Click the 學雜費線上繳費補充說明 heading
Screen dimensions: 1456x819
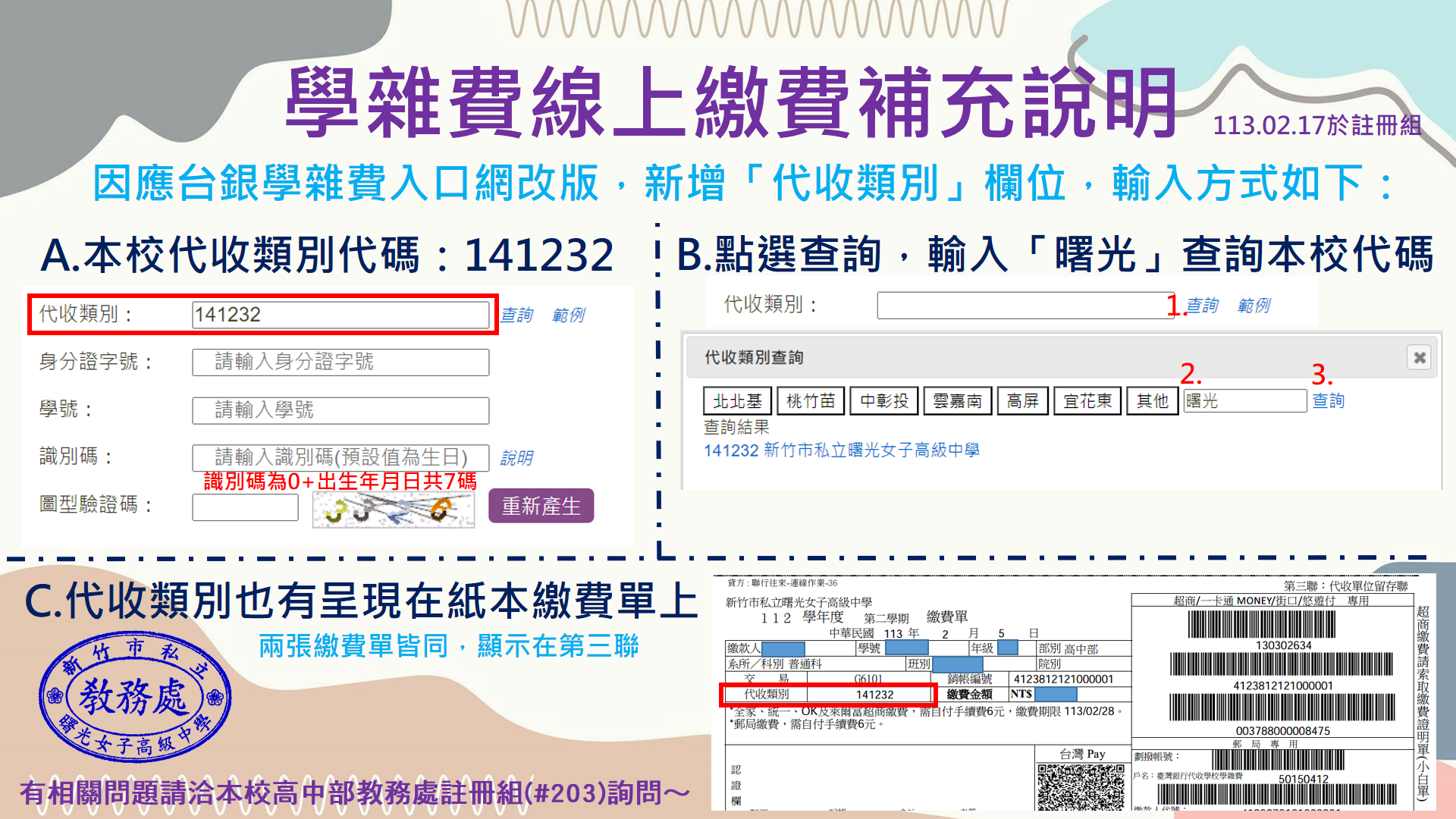click(732, 102)
